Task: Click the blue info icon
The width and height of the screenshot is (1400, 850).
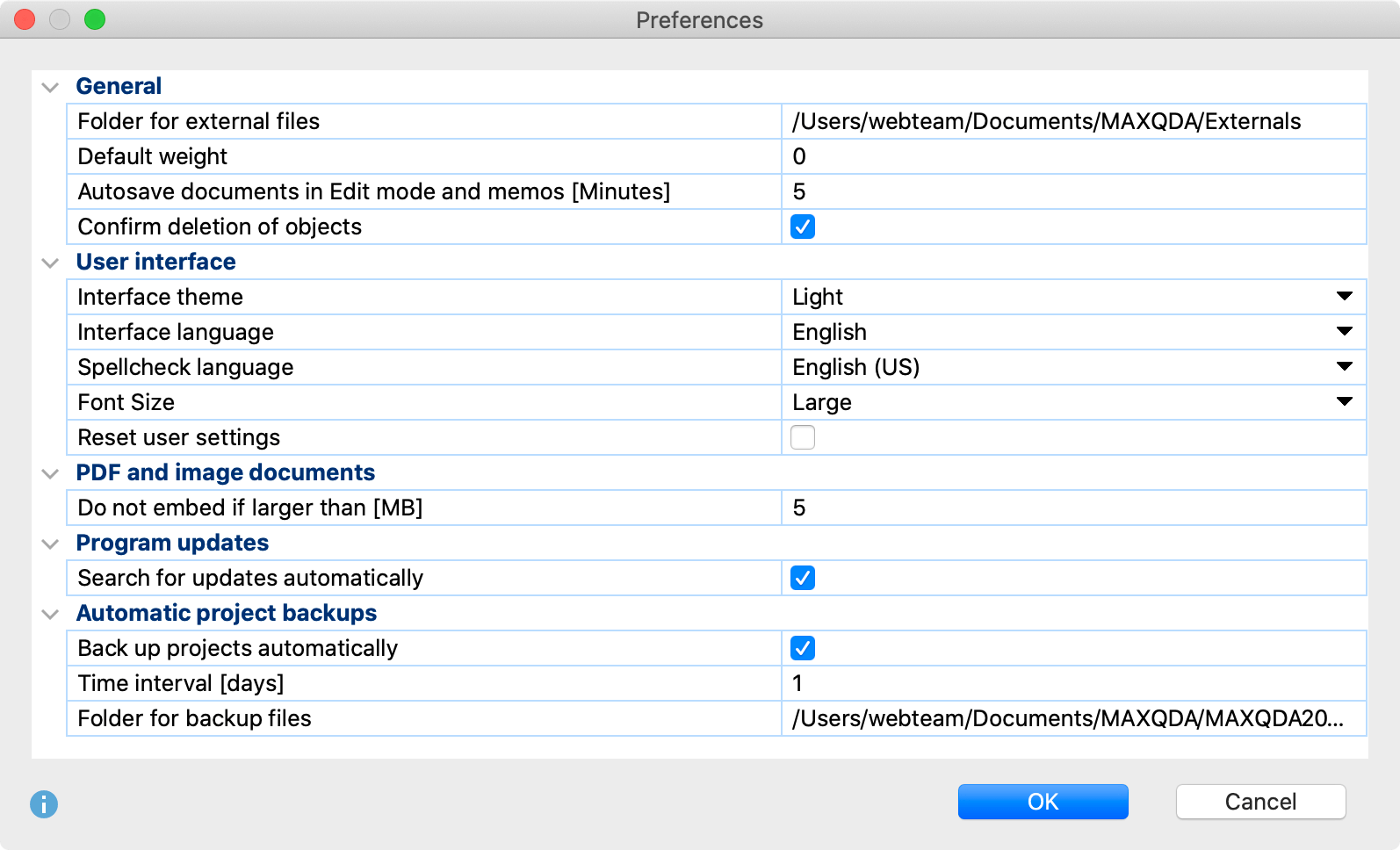Action: tap(44, 803)
